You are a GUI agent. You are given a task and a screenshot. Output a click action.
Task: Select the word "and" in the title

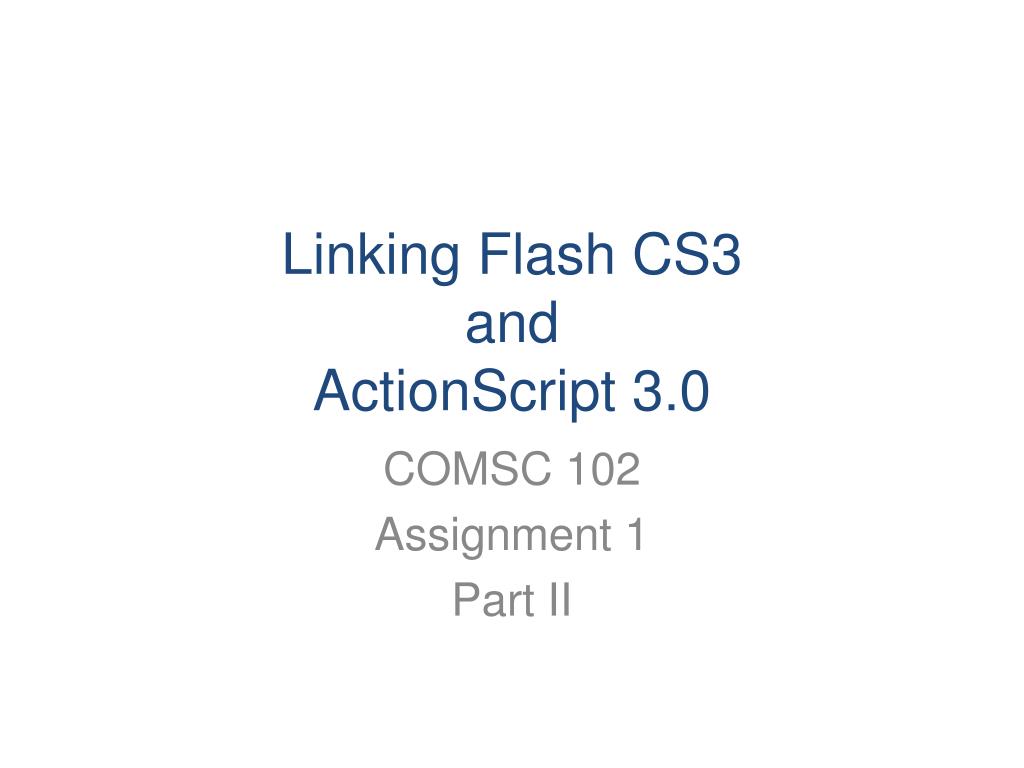[511, 323]
